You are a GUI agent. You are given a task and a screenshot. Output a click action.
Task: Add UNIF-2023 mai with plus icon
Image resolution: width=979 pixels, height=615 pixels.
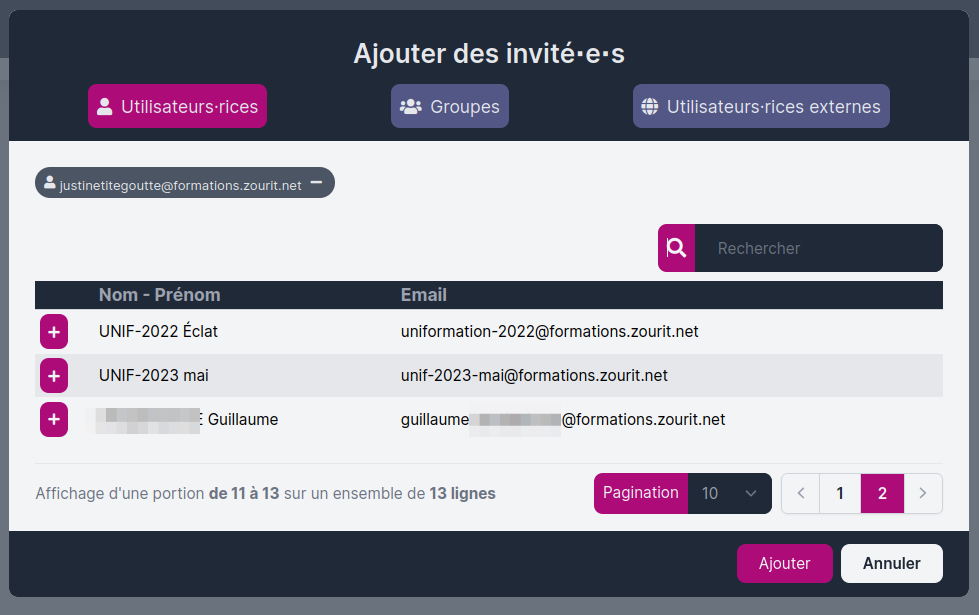[54, 376]
